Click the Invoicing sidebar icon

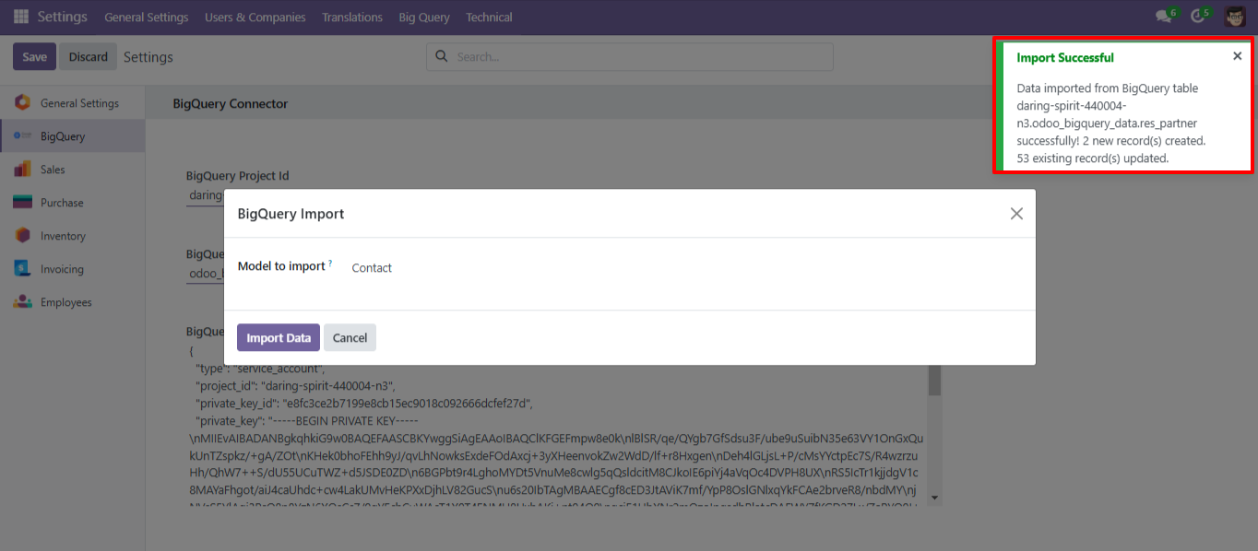pos(22,269)
